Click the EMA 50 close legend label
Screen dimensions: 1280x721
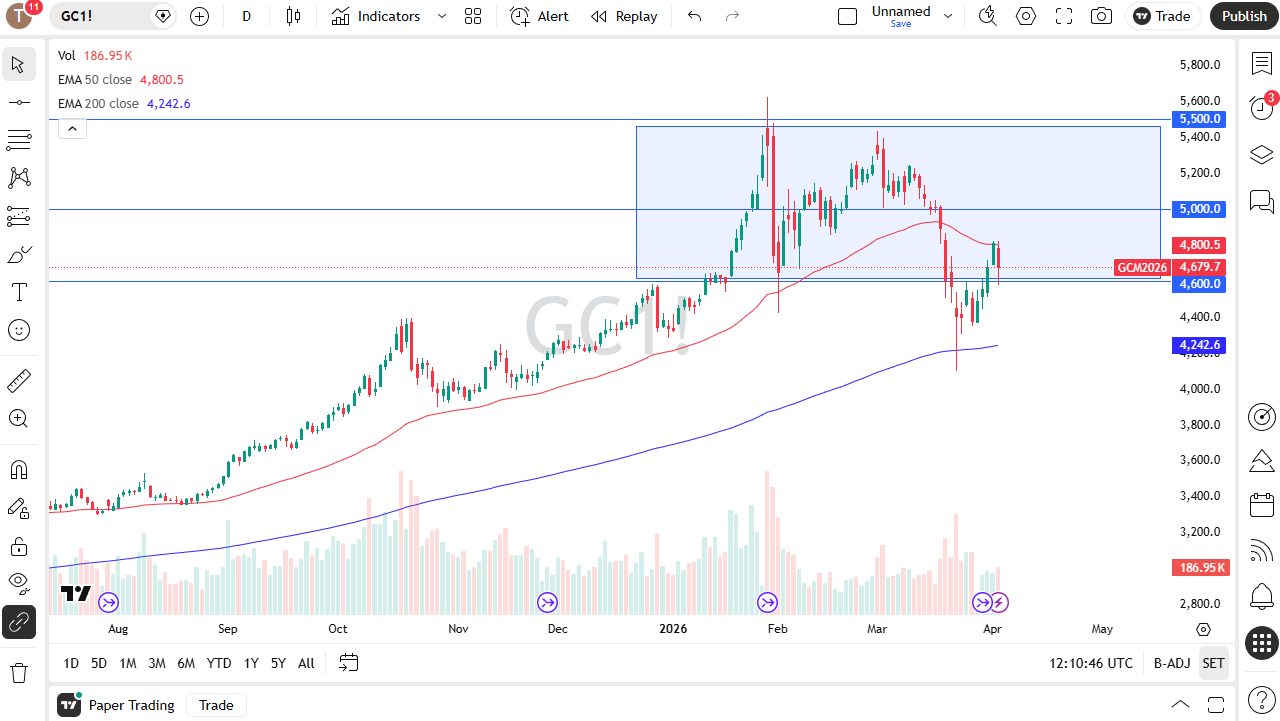point(98,80)
